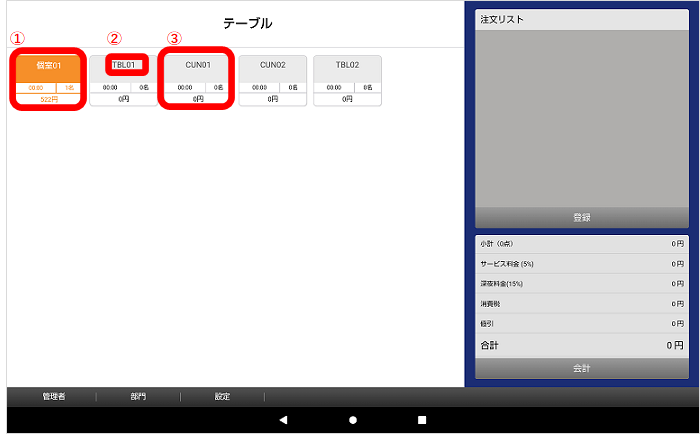This screenshot has height=434, width=700.
Task: Select the orange 個室01 table tile
Action: [x=49, y=66]
